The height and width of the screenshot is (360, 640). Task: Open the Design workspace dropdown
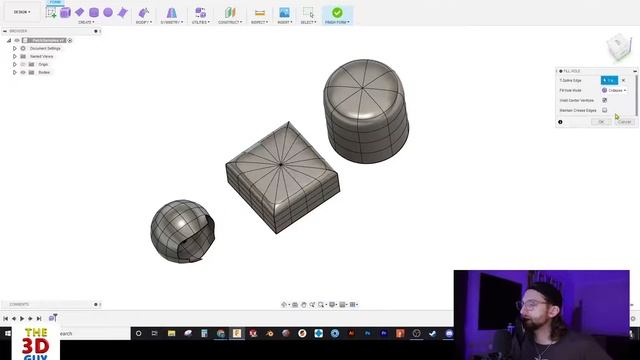click(22, 12)
